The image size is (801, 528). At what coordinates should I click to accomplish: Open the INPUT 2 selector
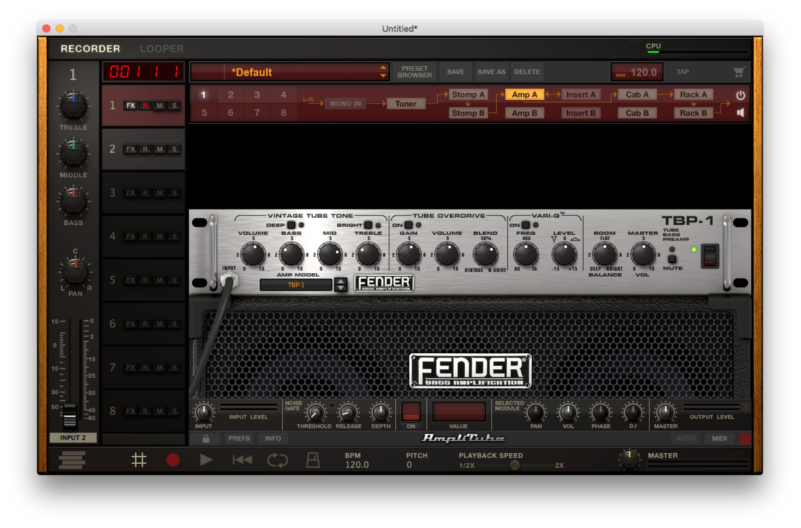point(73,438)
